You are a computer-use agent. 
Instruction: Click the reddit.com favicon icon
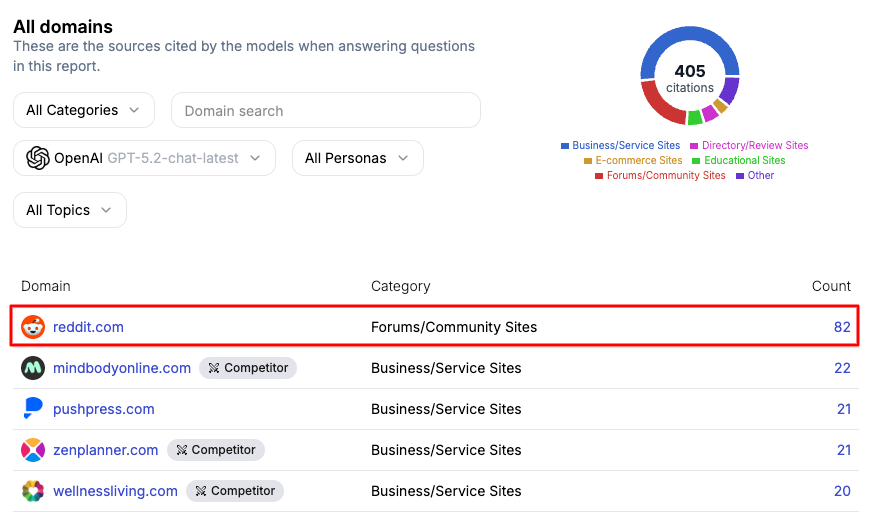pos(33,327)
